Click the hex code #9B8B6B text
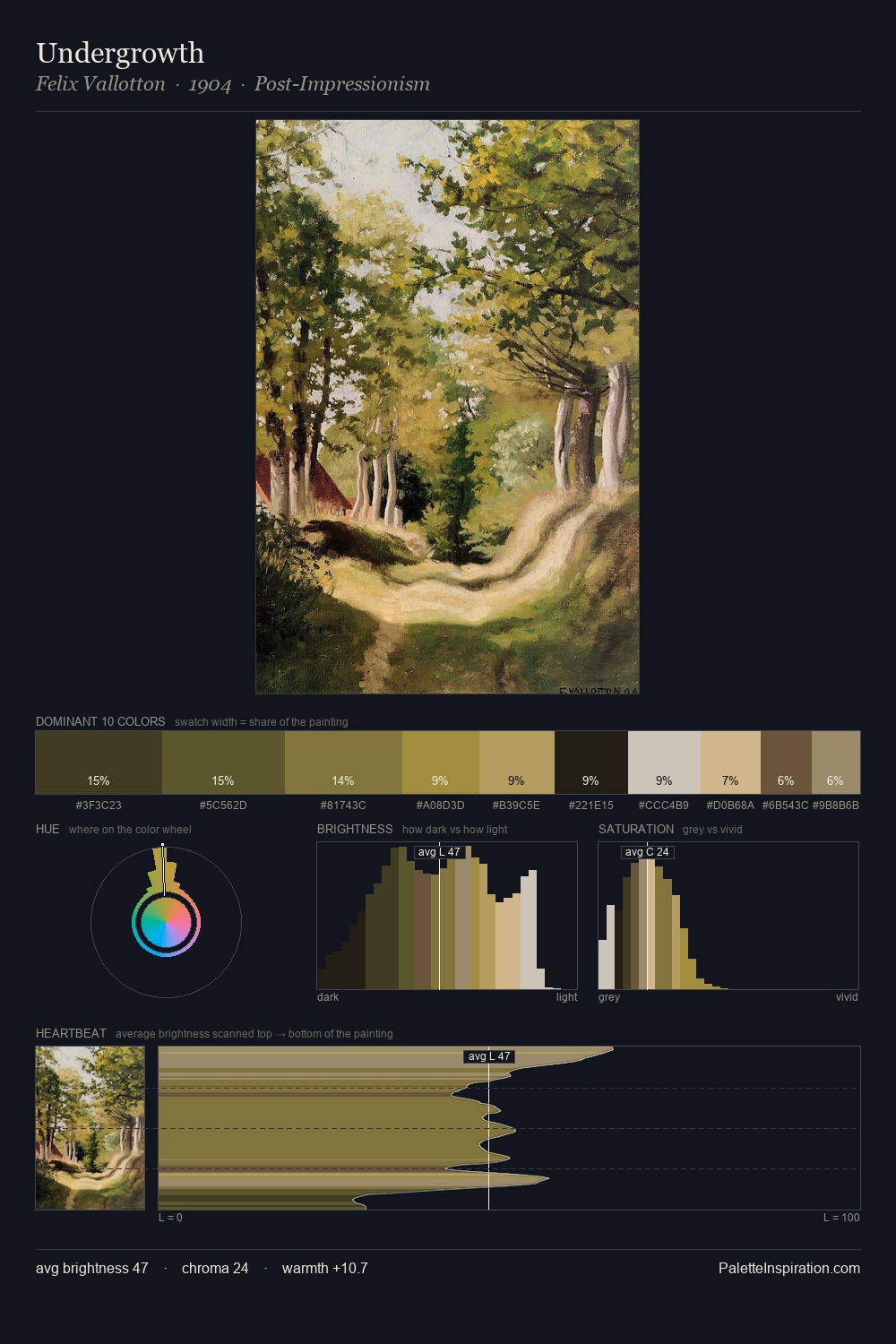The height and width of the screenshot is (1344, 896). 836,806
